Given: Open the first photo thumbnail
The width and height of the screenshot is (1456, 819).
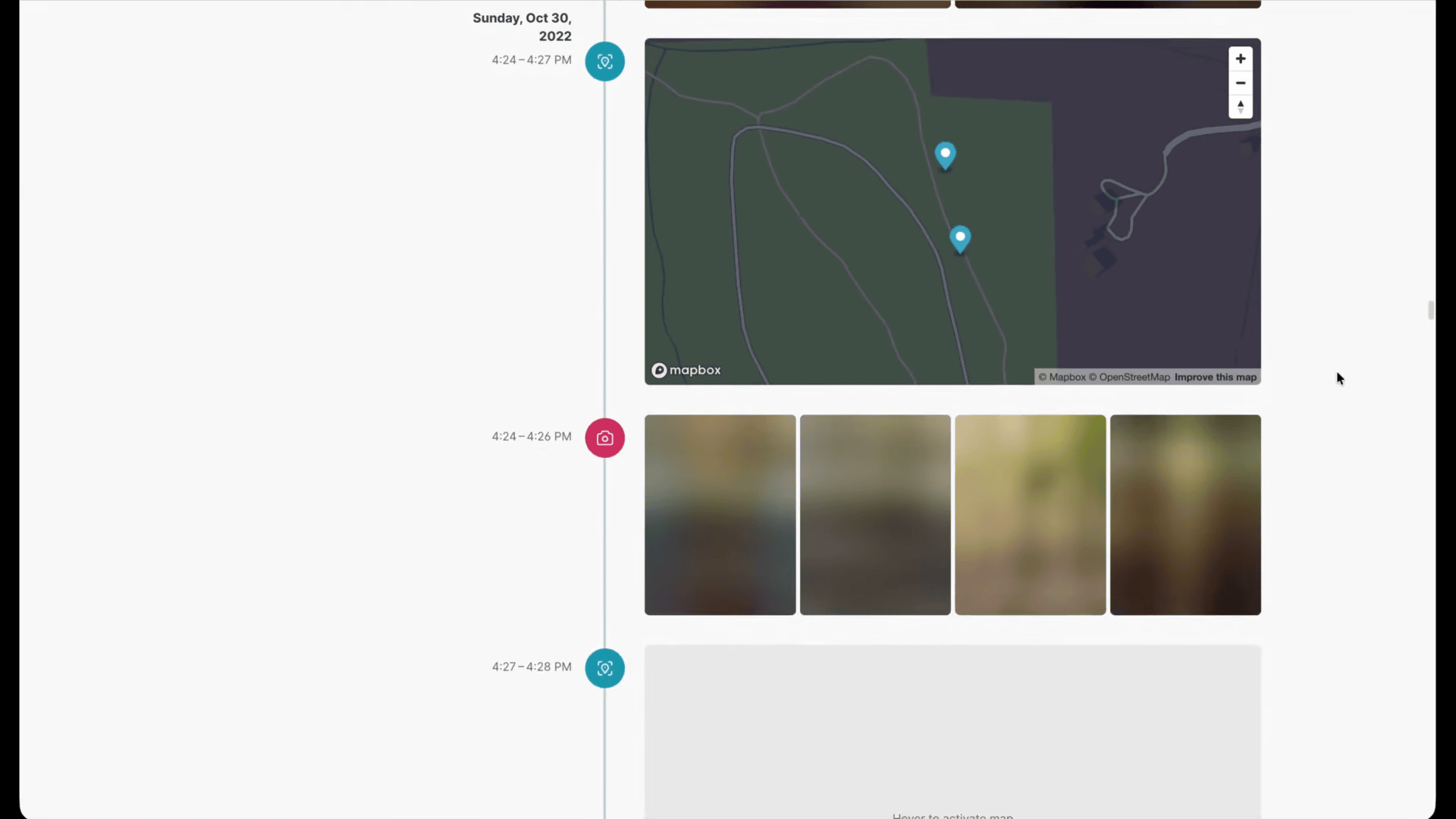Looking at the screenshot, I should click(720, 514).
